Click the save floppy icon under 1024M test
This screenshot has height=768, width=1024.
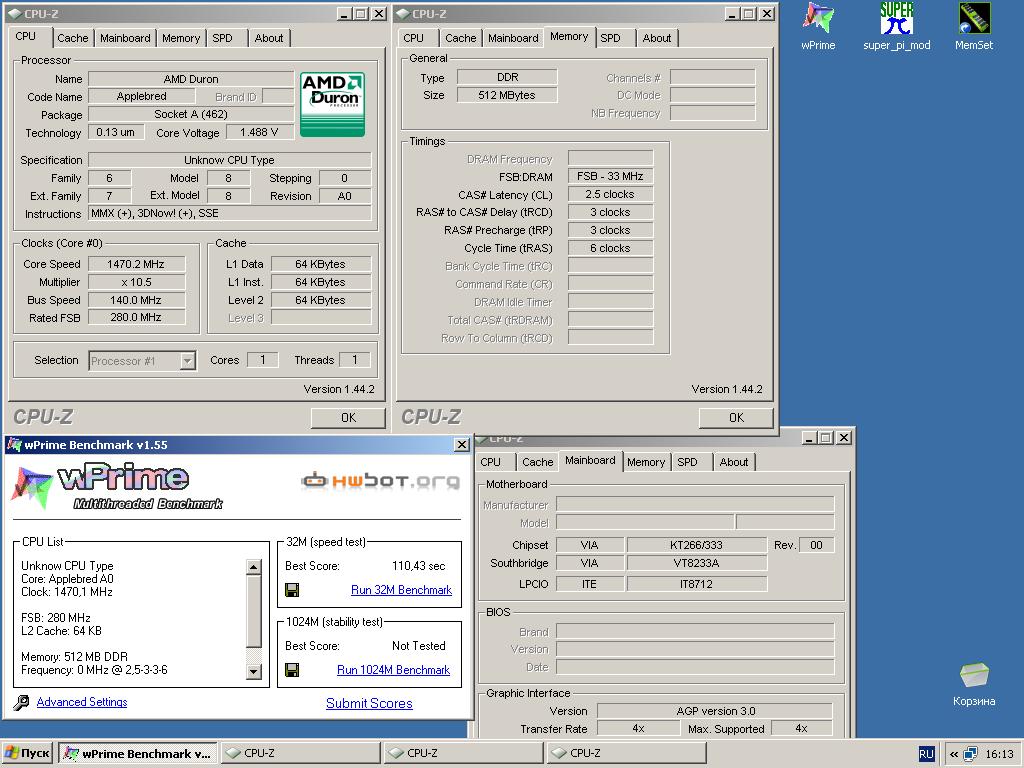[x=293, y=670]
